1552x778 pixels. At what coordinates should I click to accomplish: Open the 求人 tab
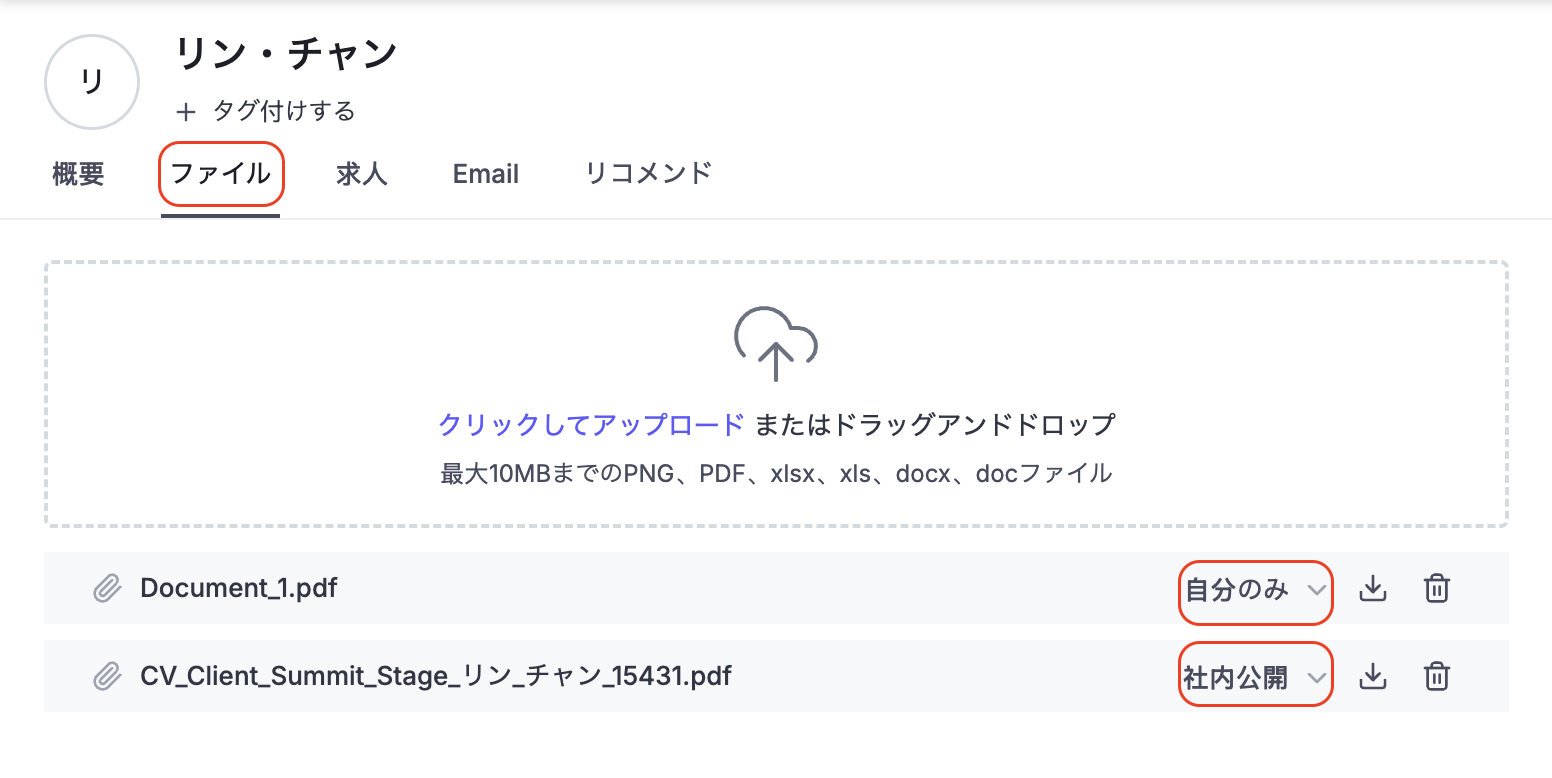tap(362, 174)
